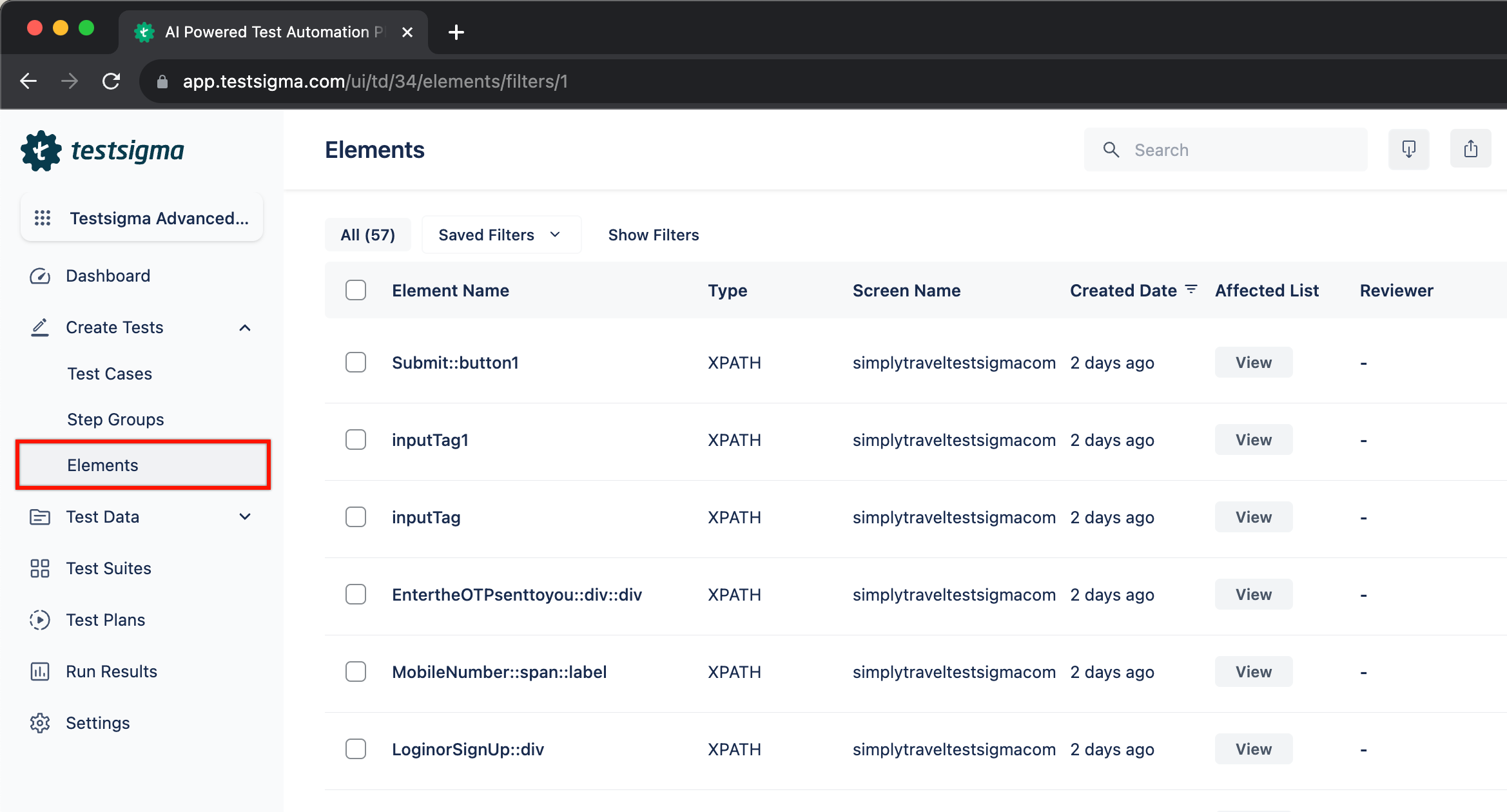1507x812 pixels.
Task: Open Run Results in the sidebar
Action: 112,672
